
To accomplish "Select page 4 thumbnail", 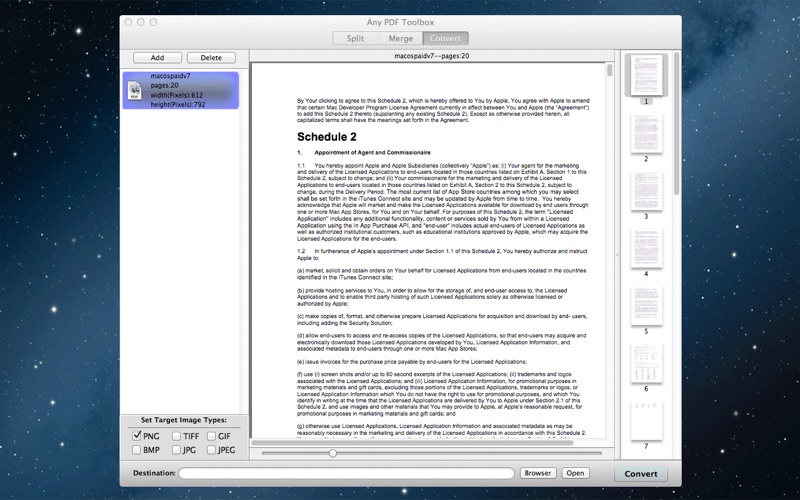I will point(646,248).
